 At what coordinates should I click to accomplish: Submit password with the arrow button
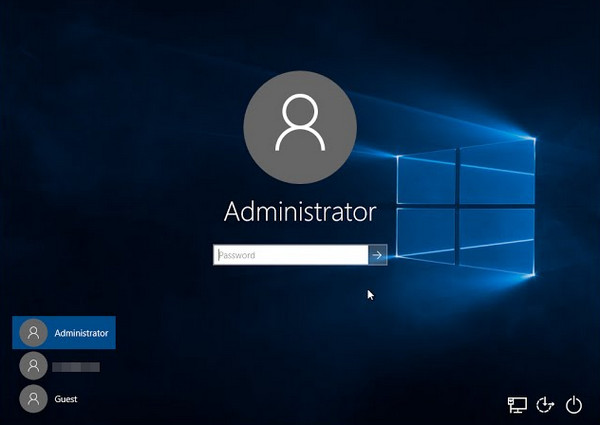pos(378,255)
